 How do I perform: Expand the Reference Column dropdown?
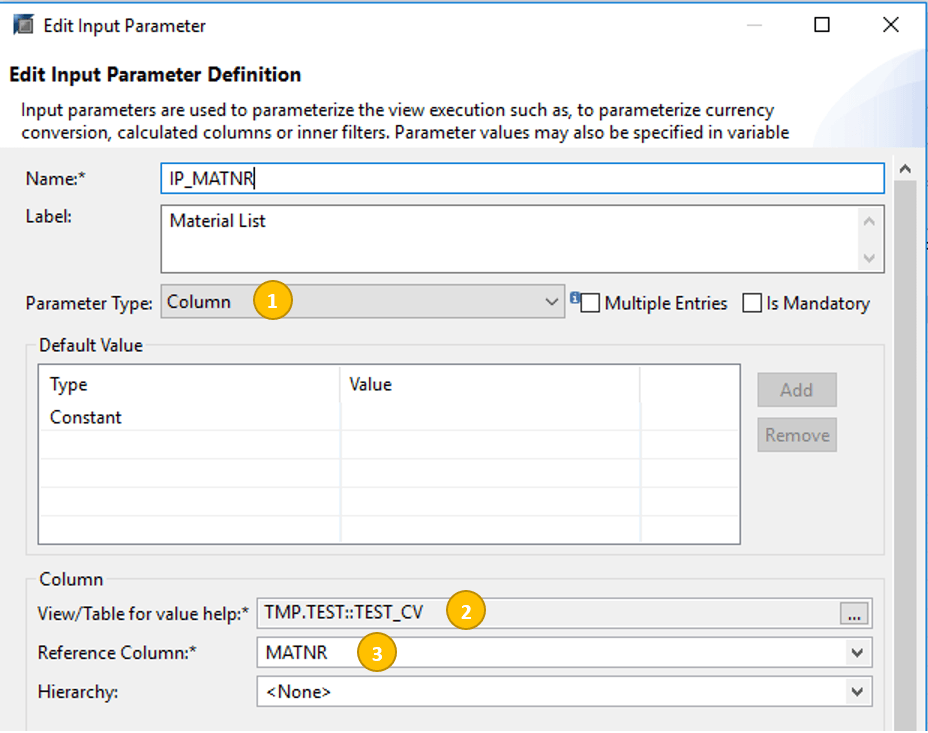(x=856, y=653)
